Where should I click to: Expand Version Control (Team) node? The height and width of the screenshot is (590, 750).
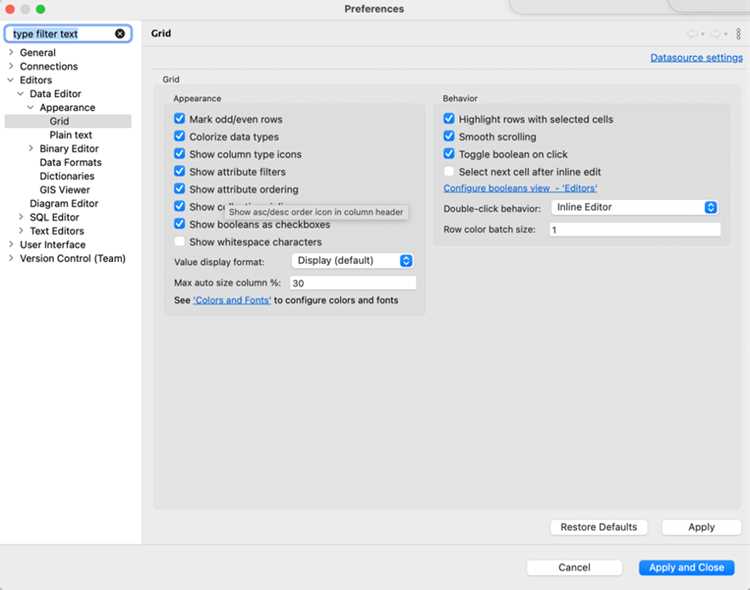click(x=11, y=258)
